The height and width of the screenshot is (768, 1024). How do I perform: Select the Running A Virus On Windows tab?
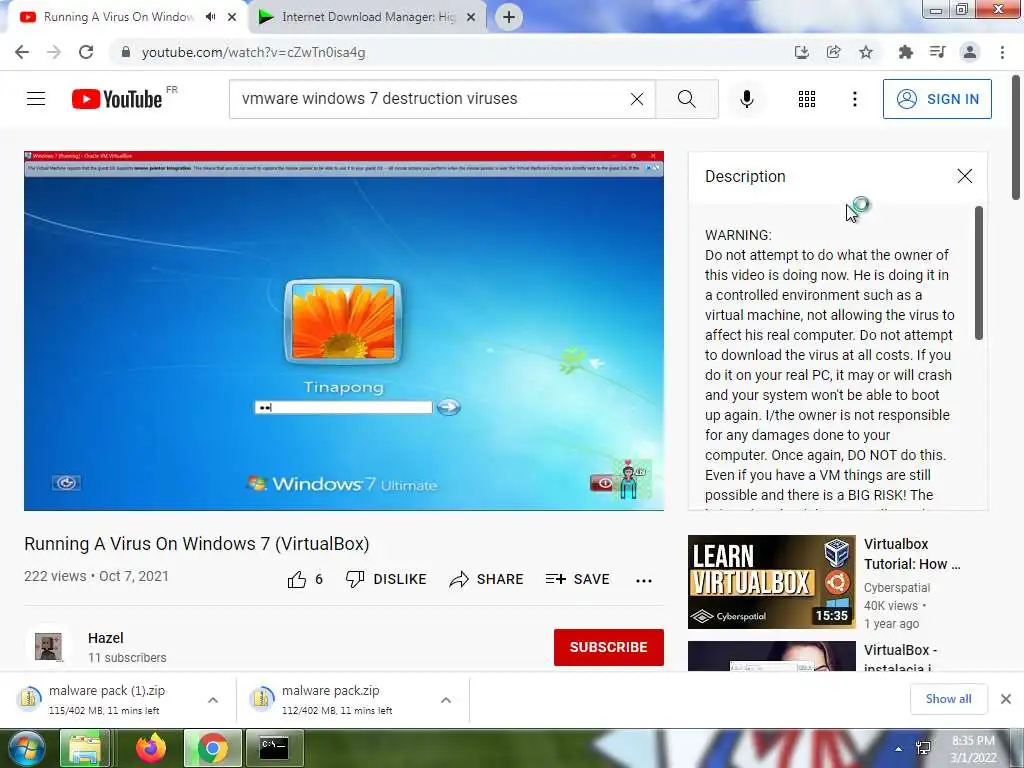(x=119, y=17)
